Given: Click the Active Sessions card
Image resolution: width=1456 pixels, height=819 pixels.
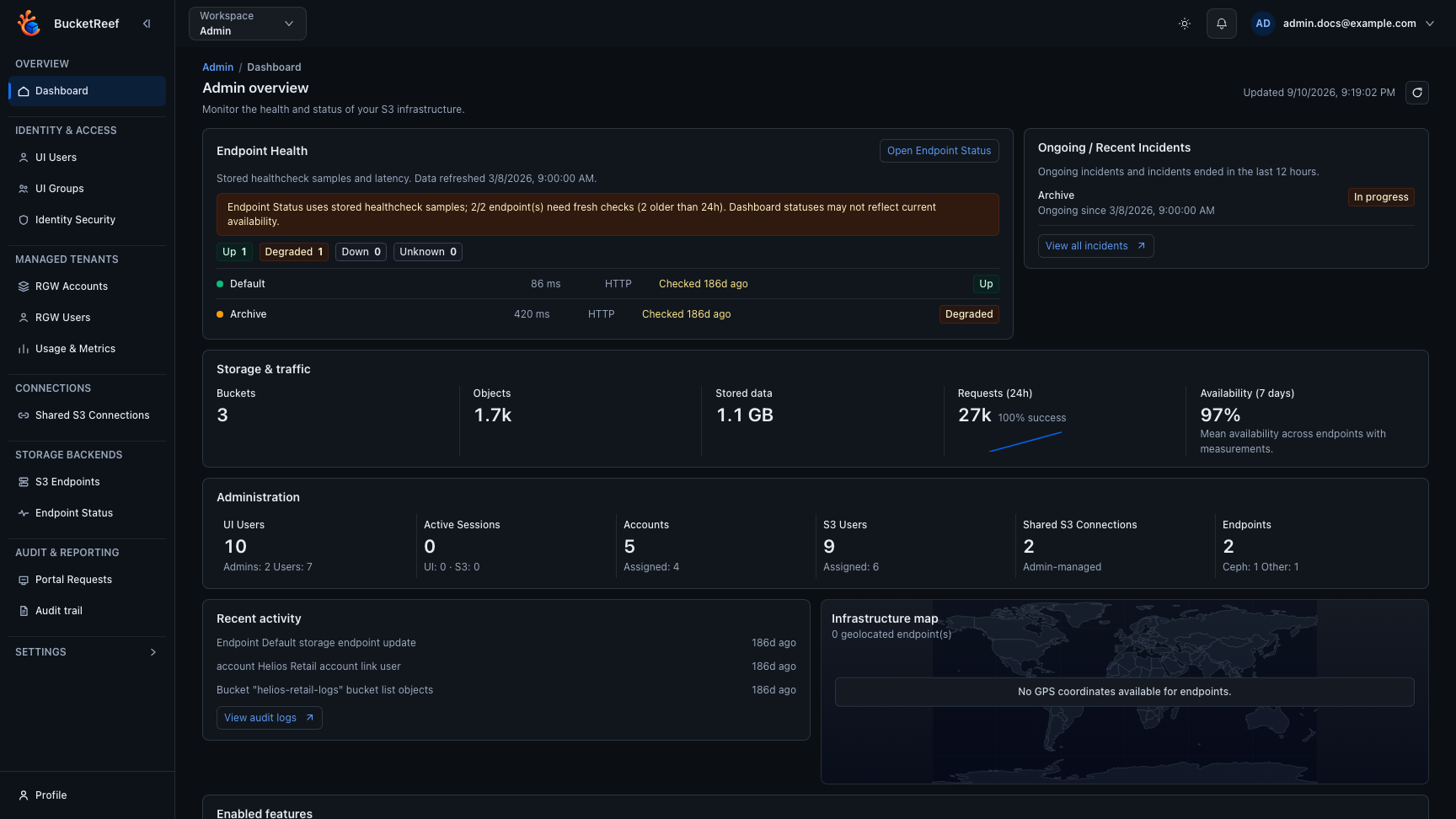Looking at the screenshot, I should tap(516, 545).
